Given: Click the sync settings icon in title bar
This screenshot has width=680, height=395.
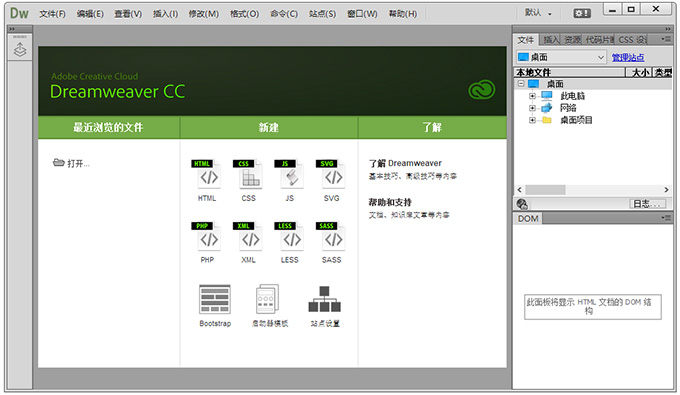Looking at the screenshot, I should click(582, 13).
